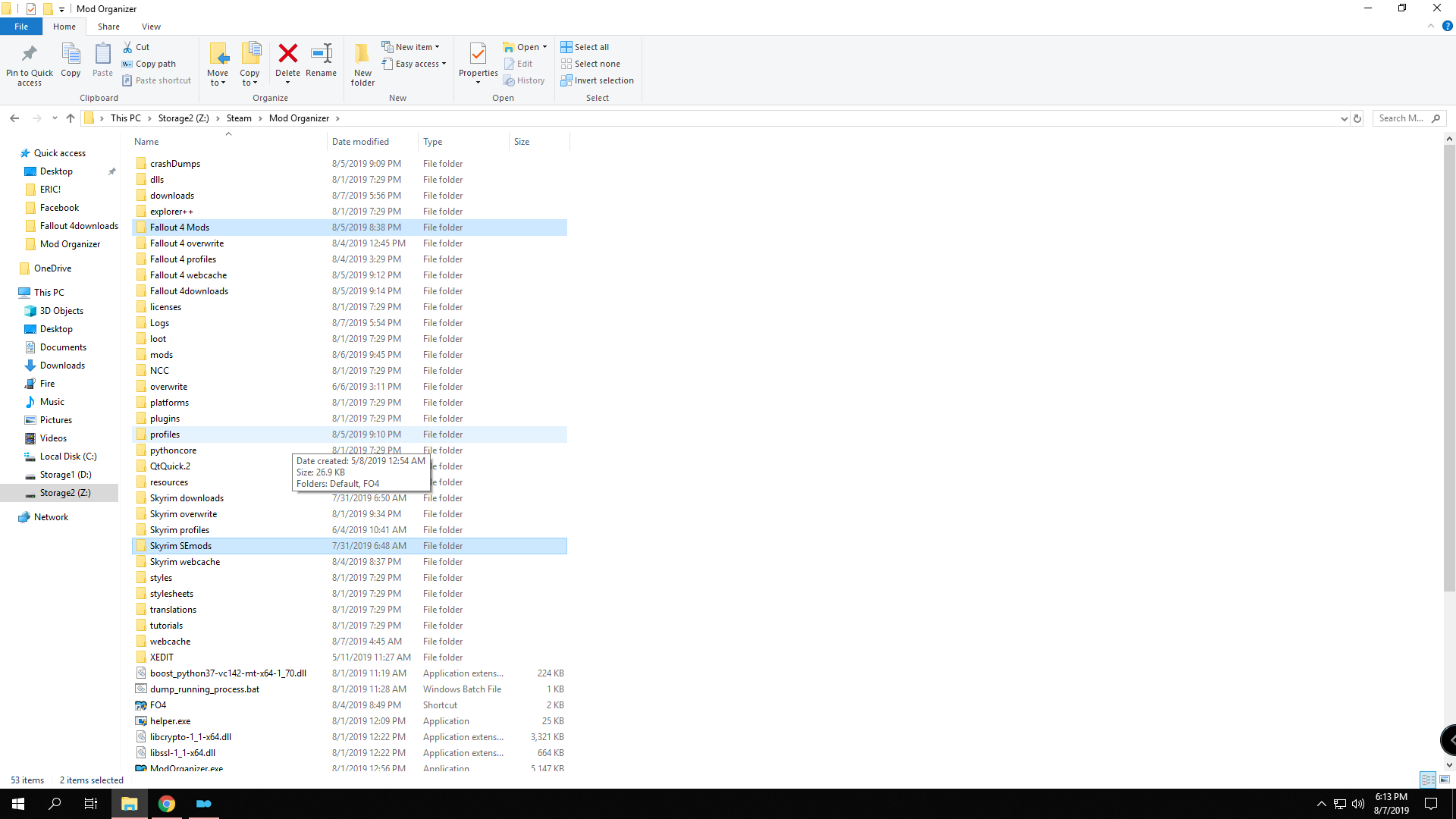Select the crashDumps folder

coord(350,164)
